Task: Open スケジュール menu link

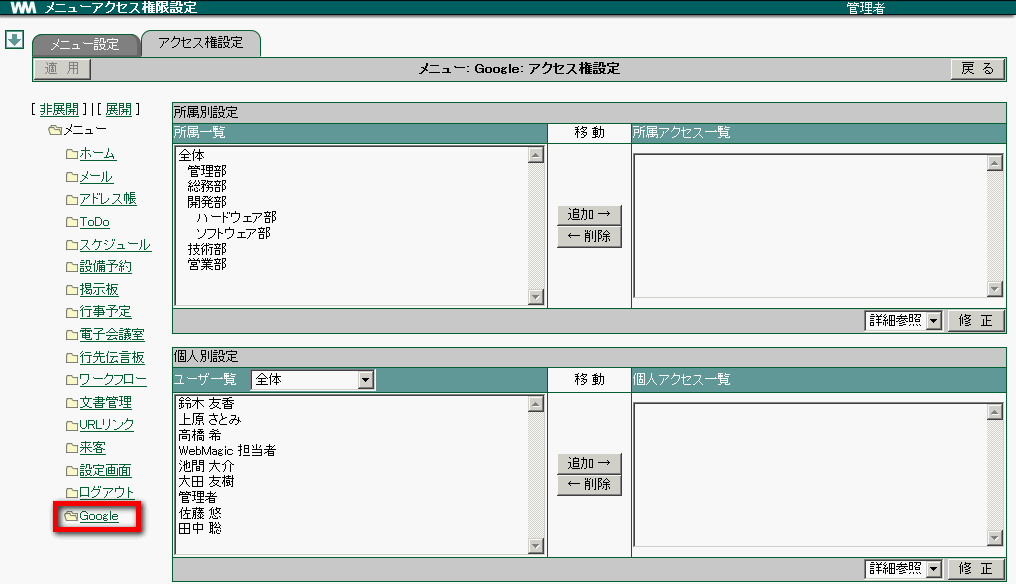Action: coord(115,245)
